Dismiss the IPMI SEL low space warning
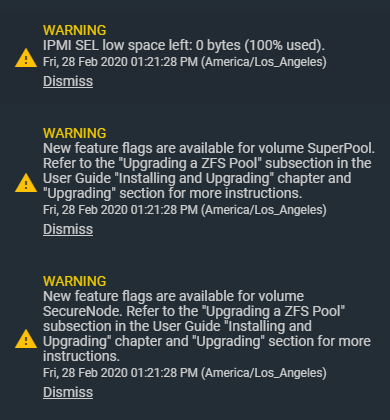The height and width of the screenshot is (420, 390). (x=68, y=81)
